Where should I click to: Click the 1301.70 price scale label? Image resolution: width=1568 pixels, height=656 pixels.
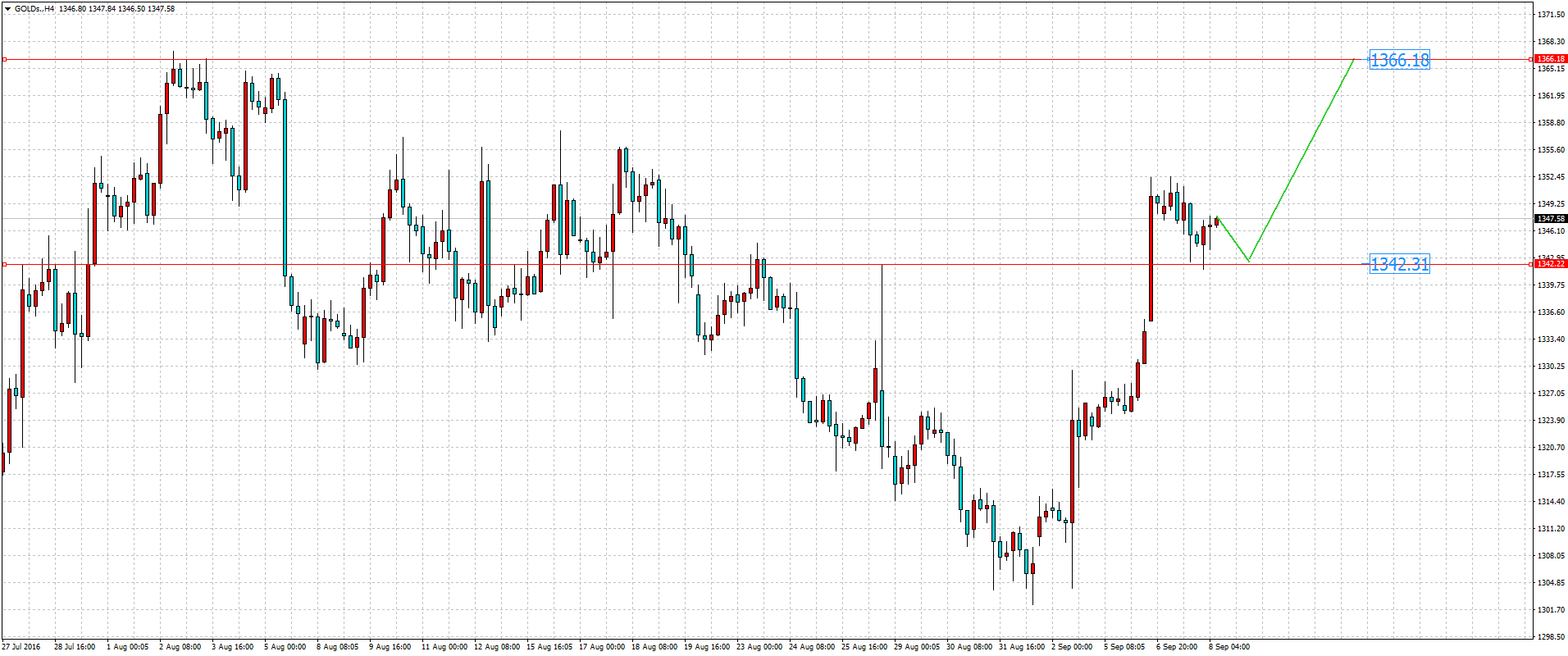coord(1550,610)
